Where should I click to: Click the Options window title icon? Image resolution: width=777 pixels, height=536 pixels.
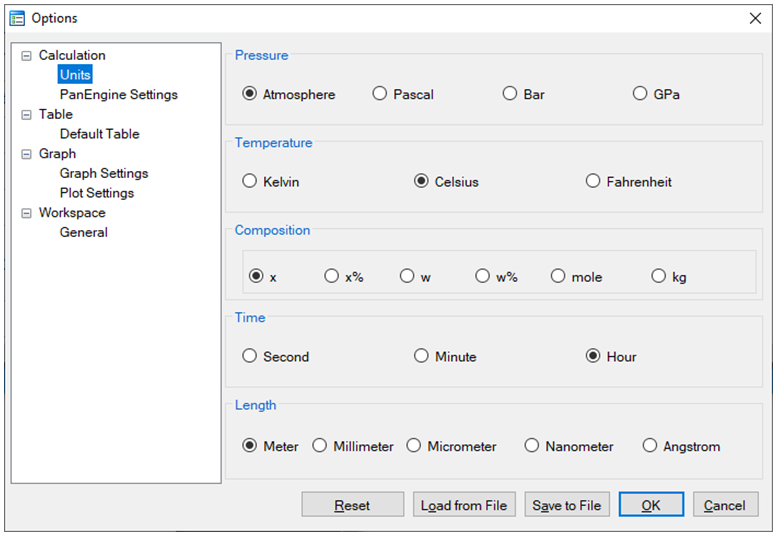click(x=17, y=18)
